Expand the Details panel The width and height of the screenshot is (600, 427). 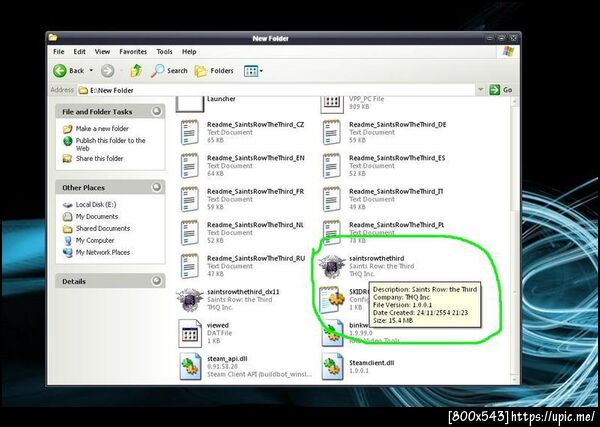157,281
